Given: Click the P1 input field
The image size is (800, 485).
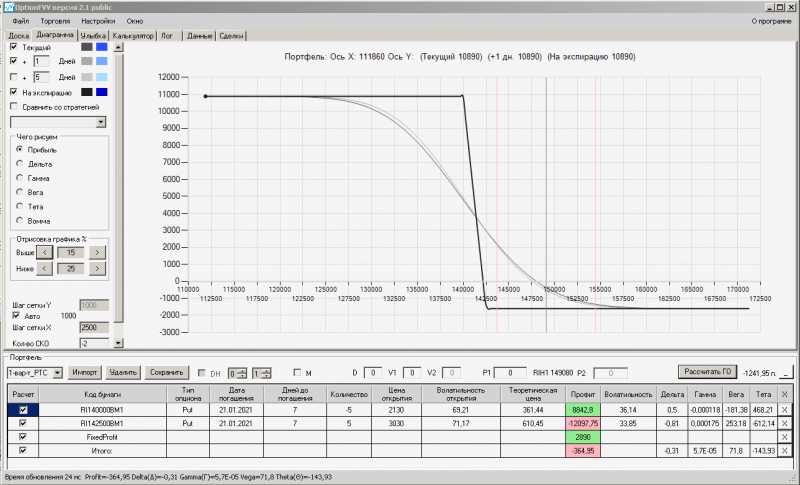Looking at the screenshot, I should [x=510, y=373].
